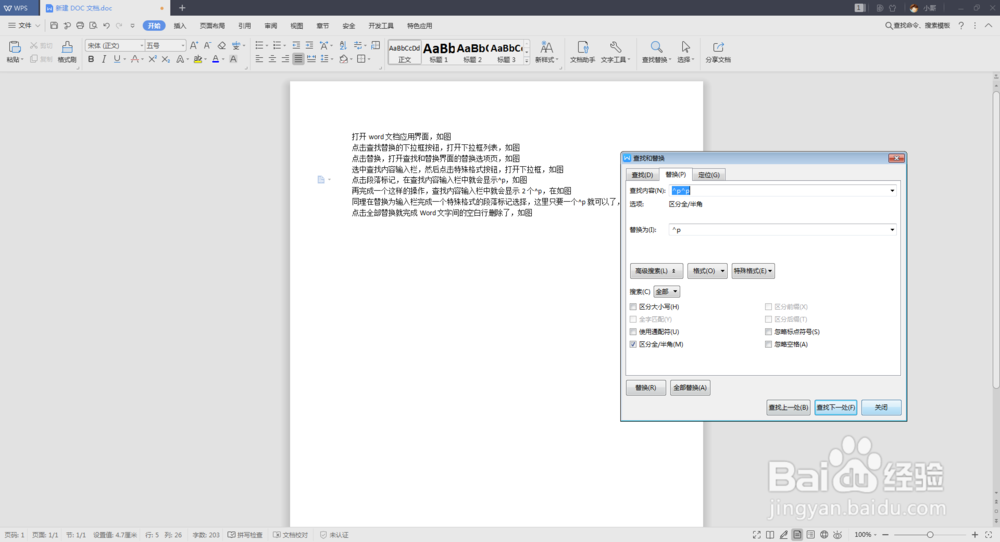Open the 查找内容 field dropdown arrow
The image size is (1000, 542).
click(892, 191)
